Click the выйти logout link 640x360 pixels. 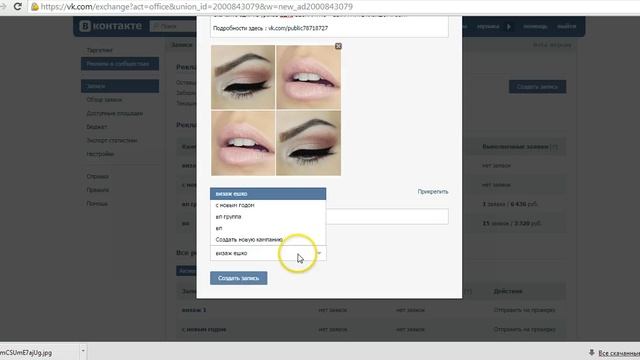(x=567, y=27)
